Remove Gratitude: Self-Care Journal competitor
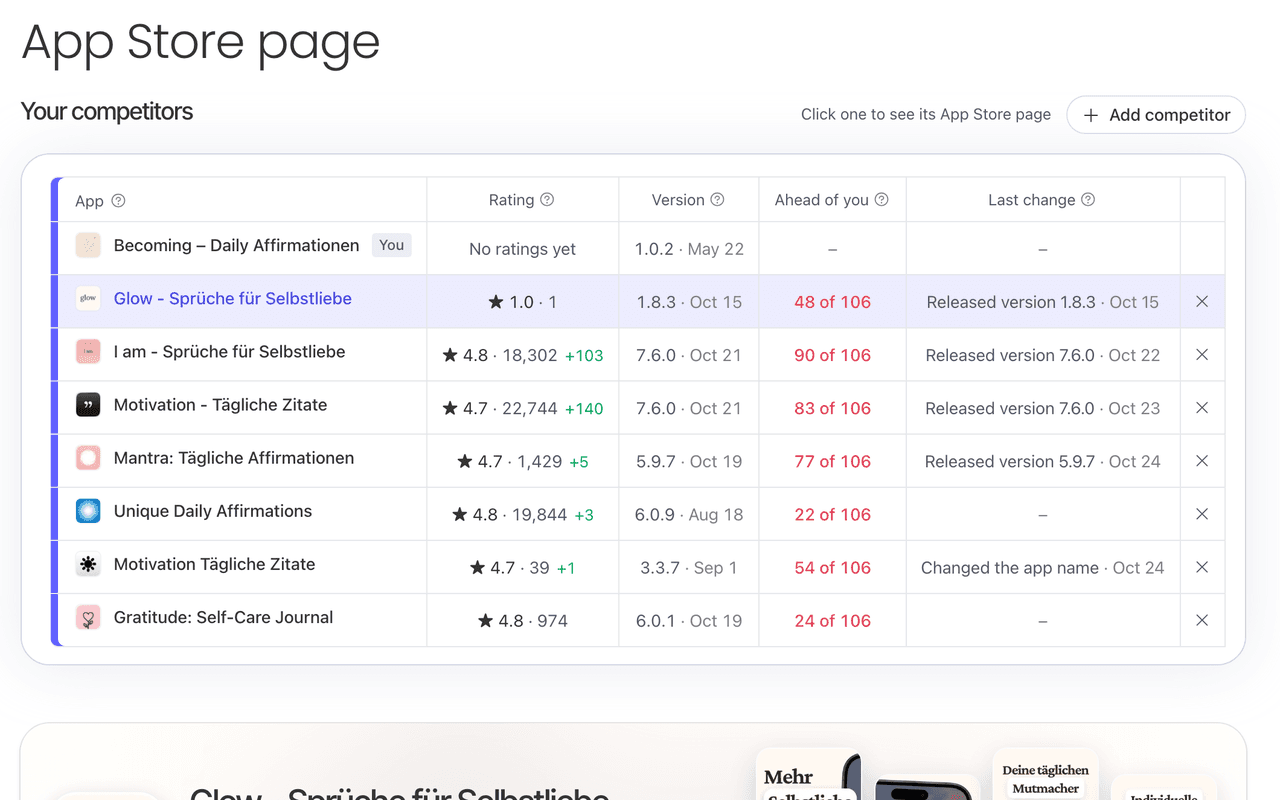The height and width of the screenshot is (800, 1280). [1202, 620]
